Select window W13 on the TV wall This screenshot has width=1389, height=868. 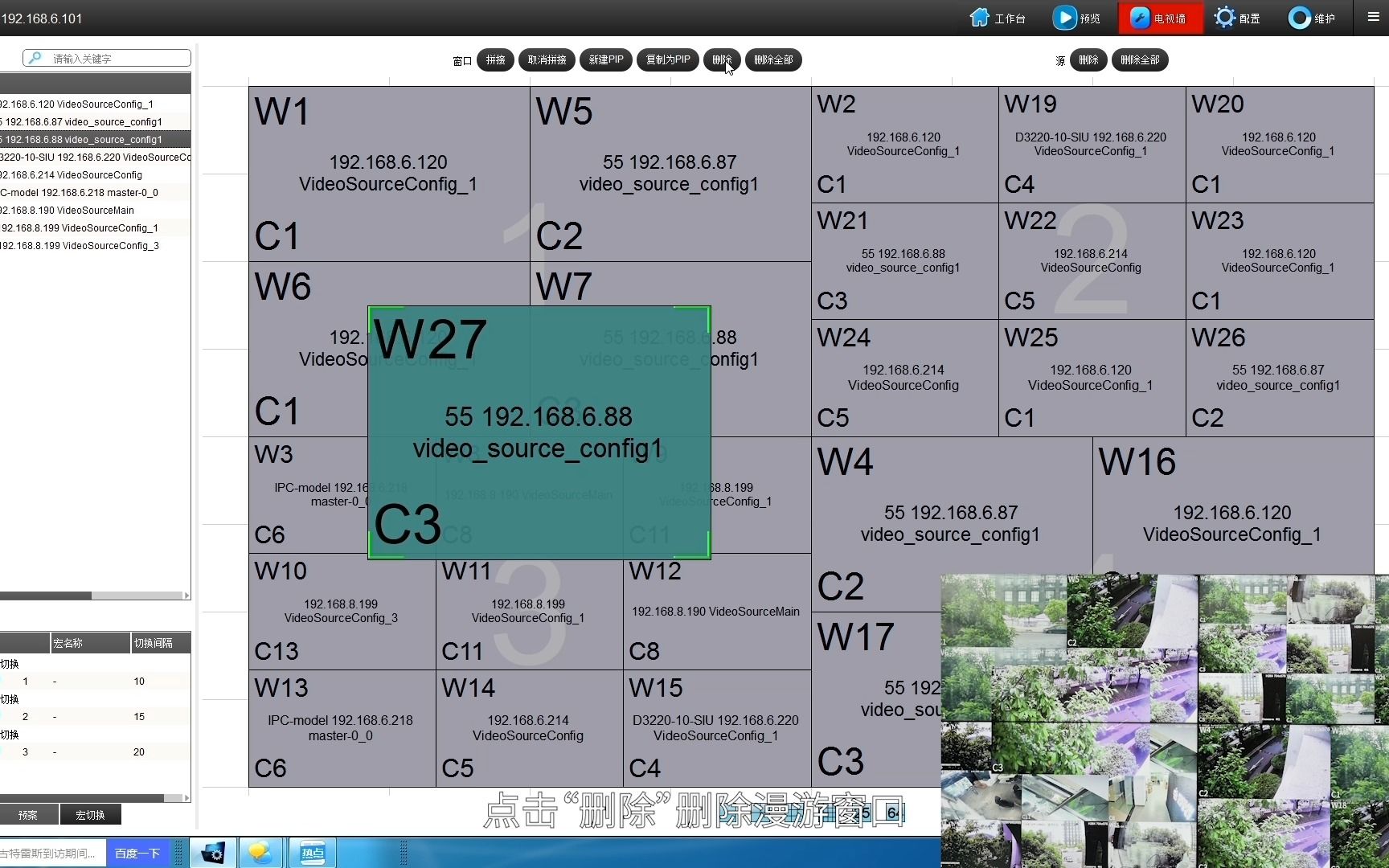point(342,728)
